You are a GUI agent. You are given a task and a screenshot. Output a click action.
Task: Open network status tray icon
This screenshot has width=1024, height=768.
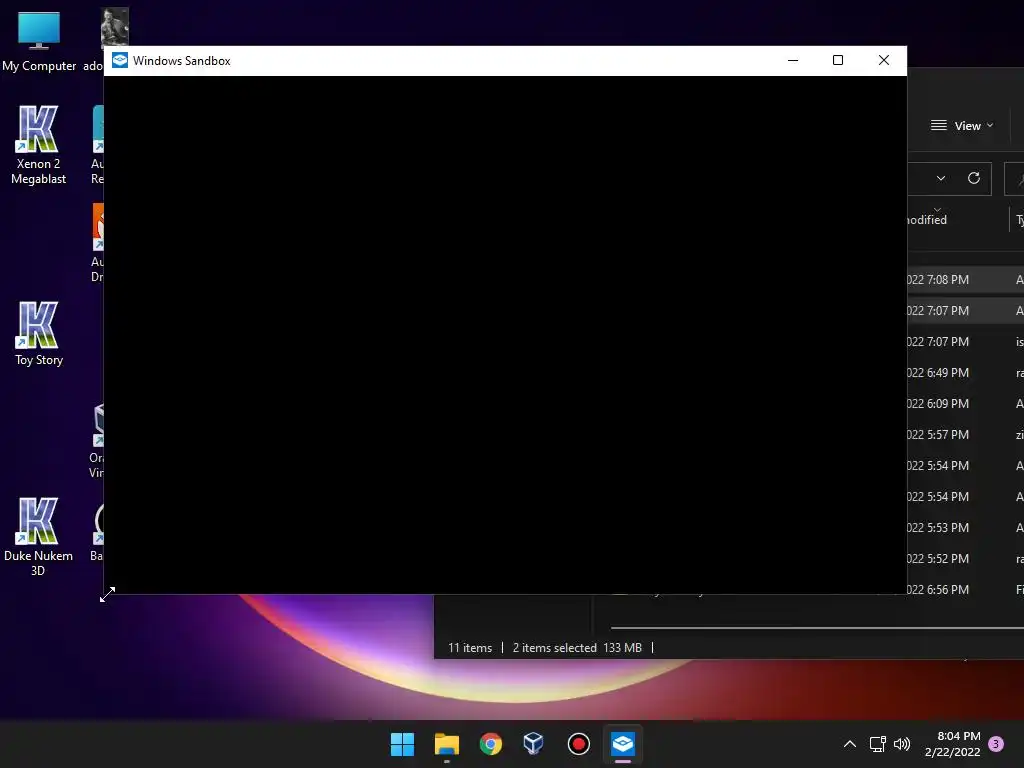pyautogui.click(x=877, y=744)
